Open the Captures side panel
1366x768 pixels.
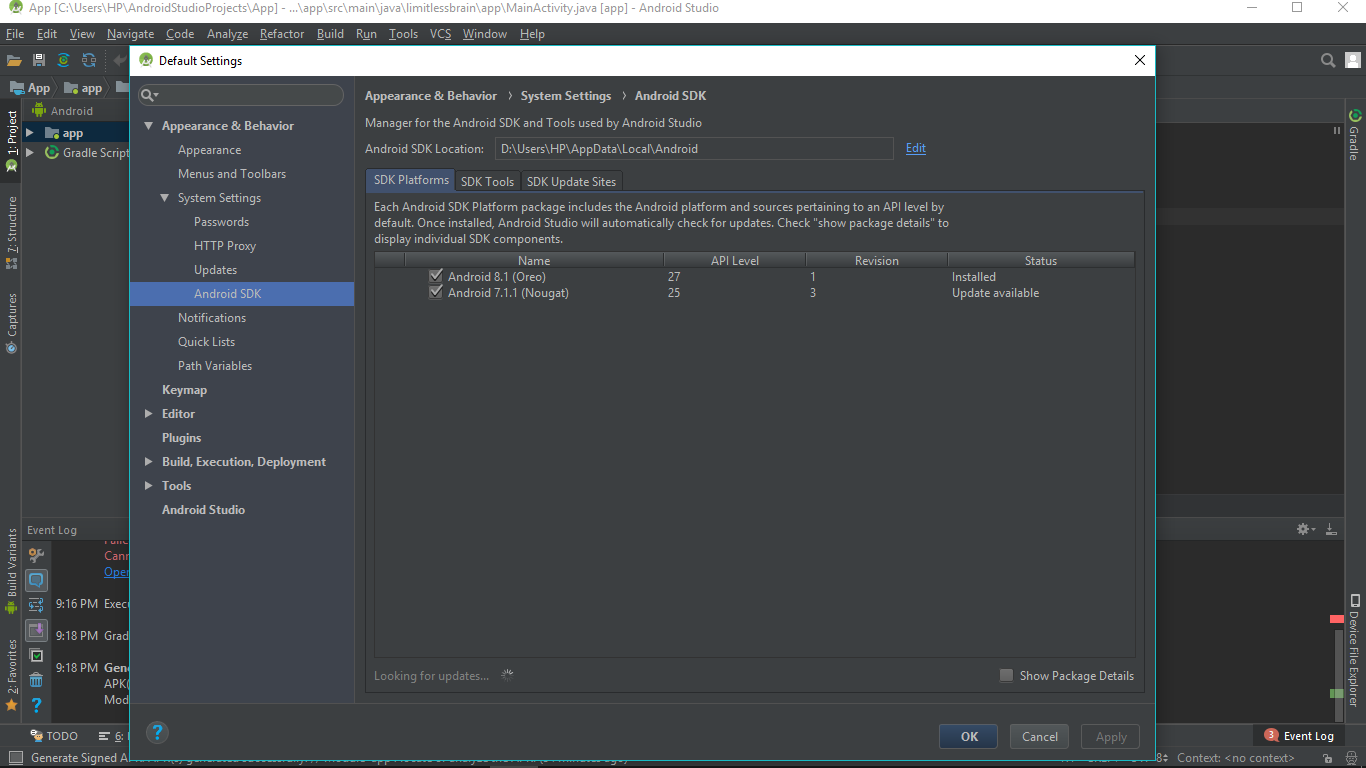click(x=11, y=323)
